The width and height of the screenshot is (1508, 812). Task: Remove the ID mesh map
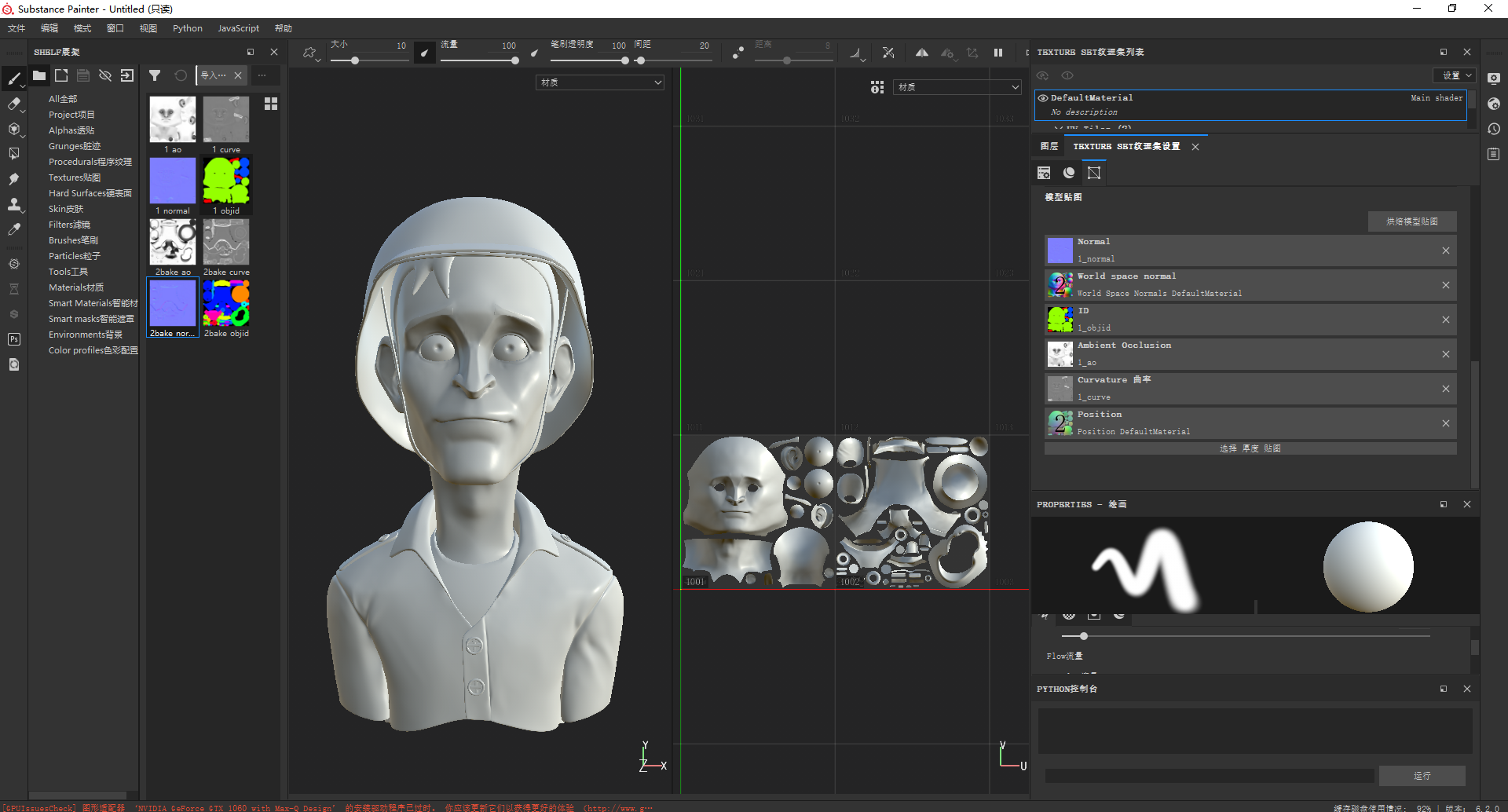pyautogui.click(x=1446, y=320)
